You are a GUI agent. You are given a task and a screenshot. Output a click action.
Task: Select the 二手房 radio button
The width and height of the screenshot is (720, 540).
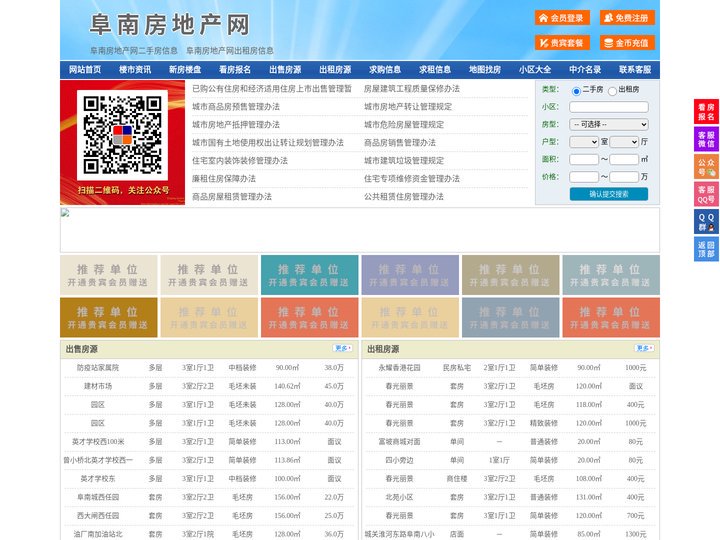coord(576,91)
